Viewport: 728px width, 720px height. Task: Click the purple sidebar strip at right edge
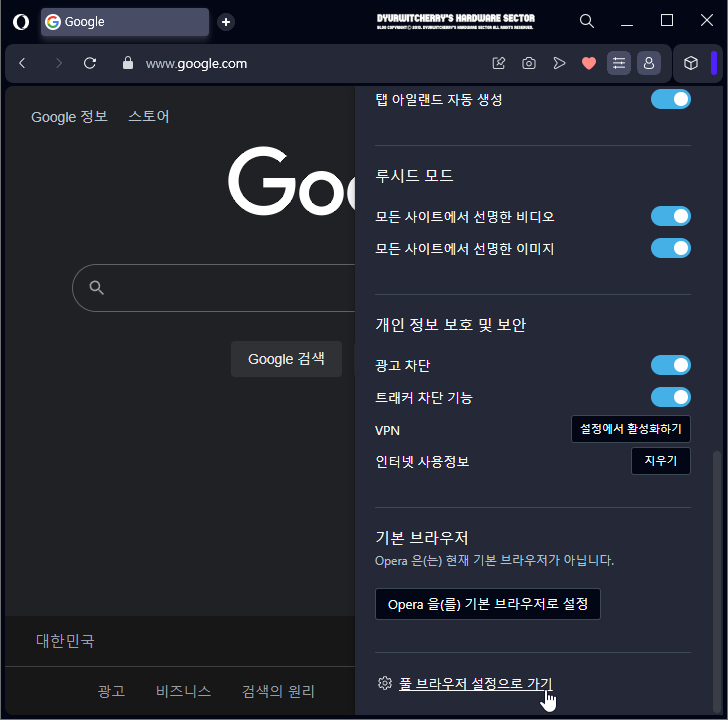click(x=714, y=63)
